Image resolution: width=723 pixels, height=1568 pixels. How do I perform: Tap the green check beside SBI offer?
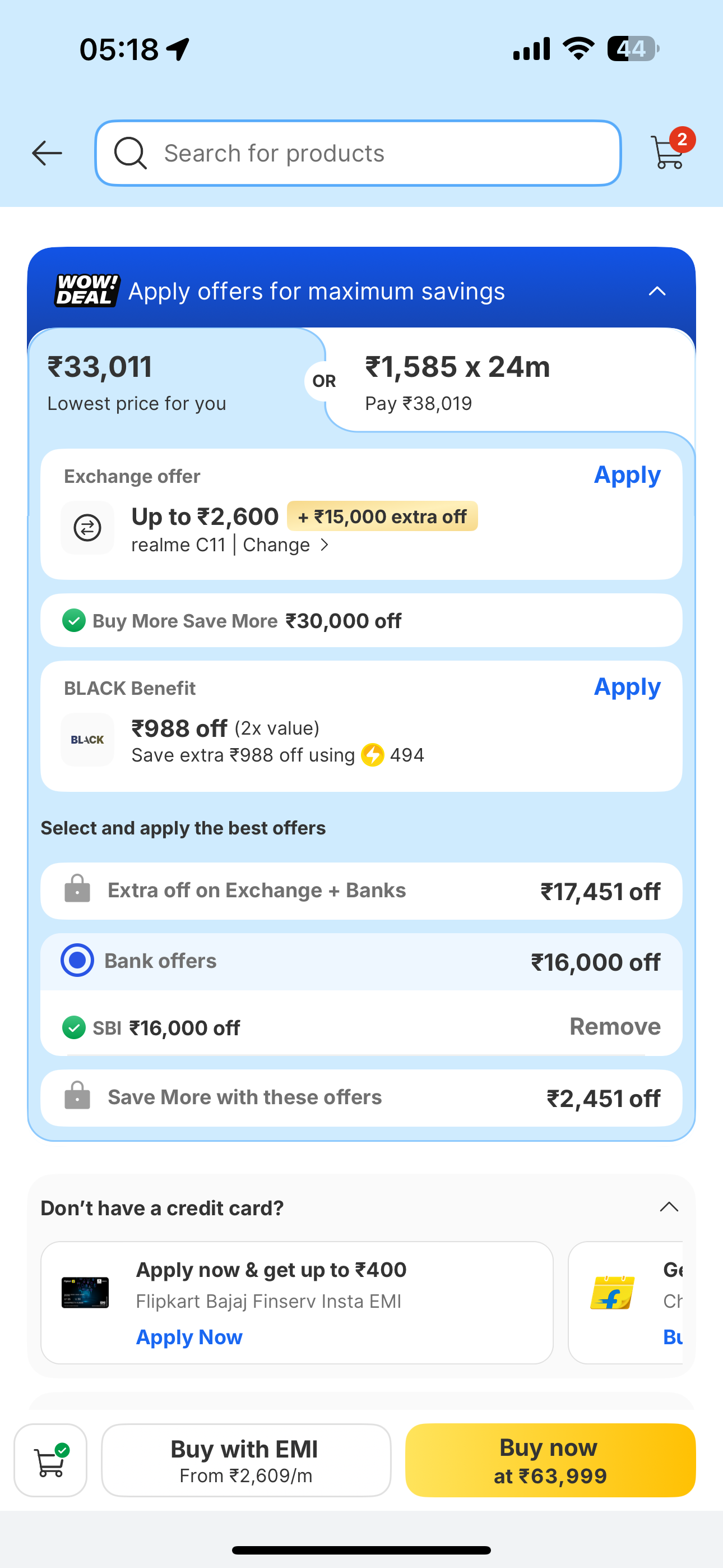pyautogui.click(x=74, y=1028)
